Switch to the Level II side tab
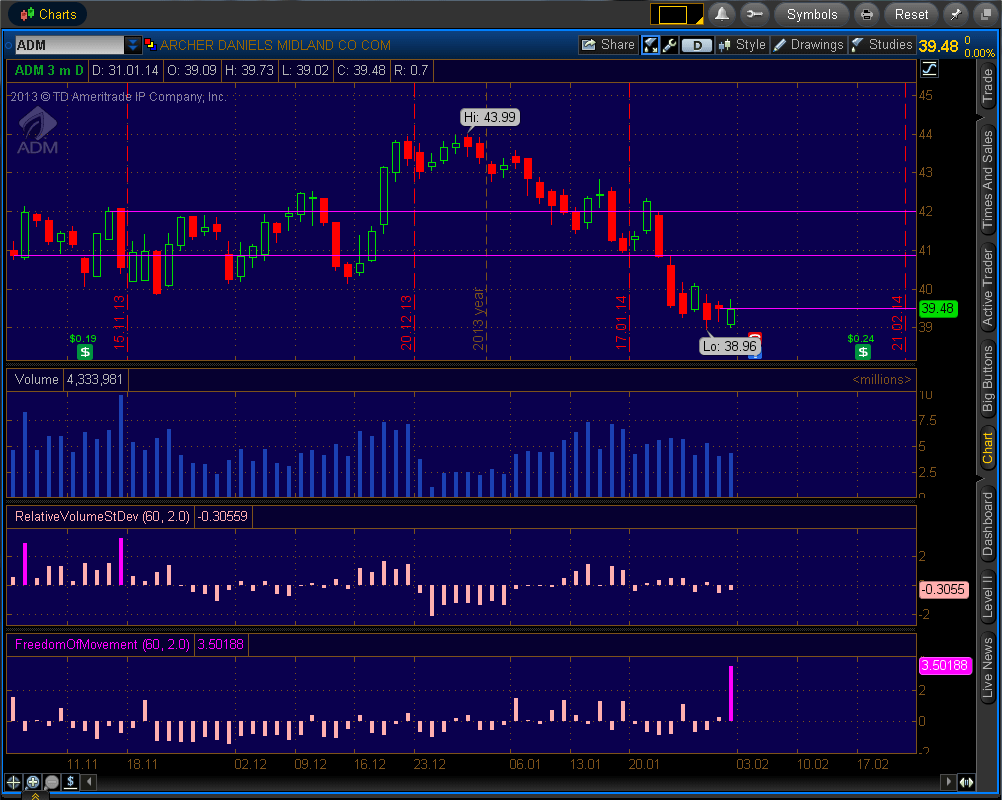Image resolution: width=1002 pixels, height=800 pixels. coord(988,594)
